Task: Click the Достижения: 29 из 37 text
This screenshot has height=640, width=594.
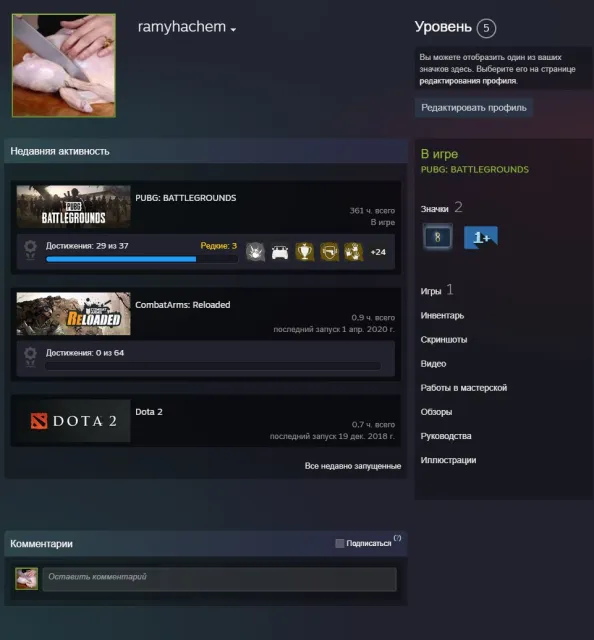Action: (x=87, y=246)
